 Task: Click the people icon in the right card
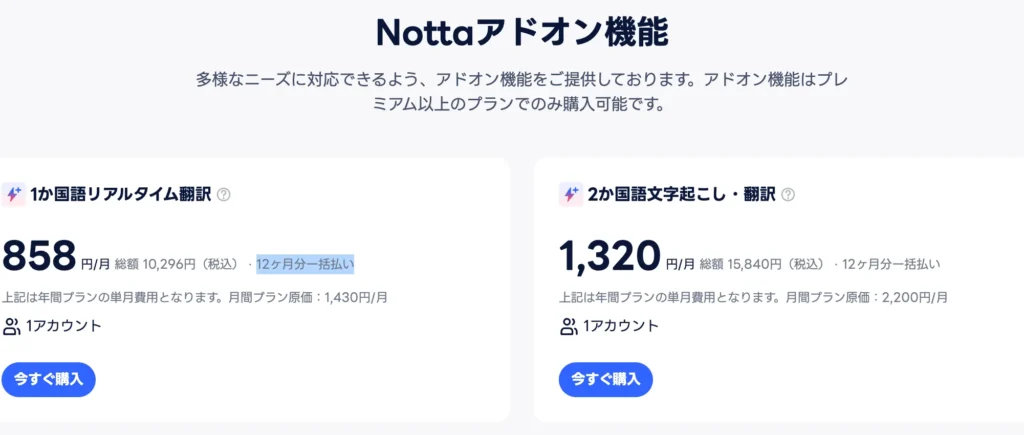[x=569, y=326]
